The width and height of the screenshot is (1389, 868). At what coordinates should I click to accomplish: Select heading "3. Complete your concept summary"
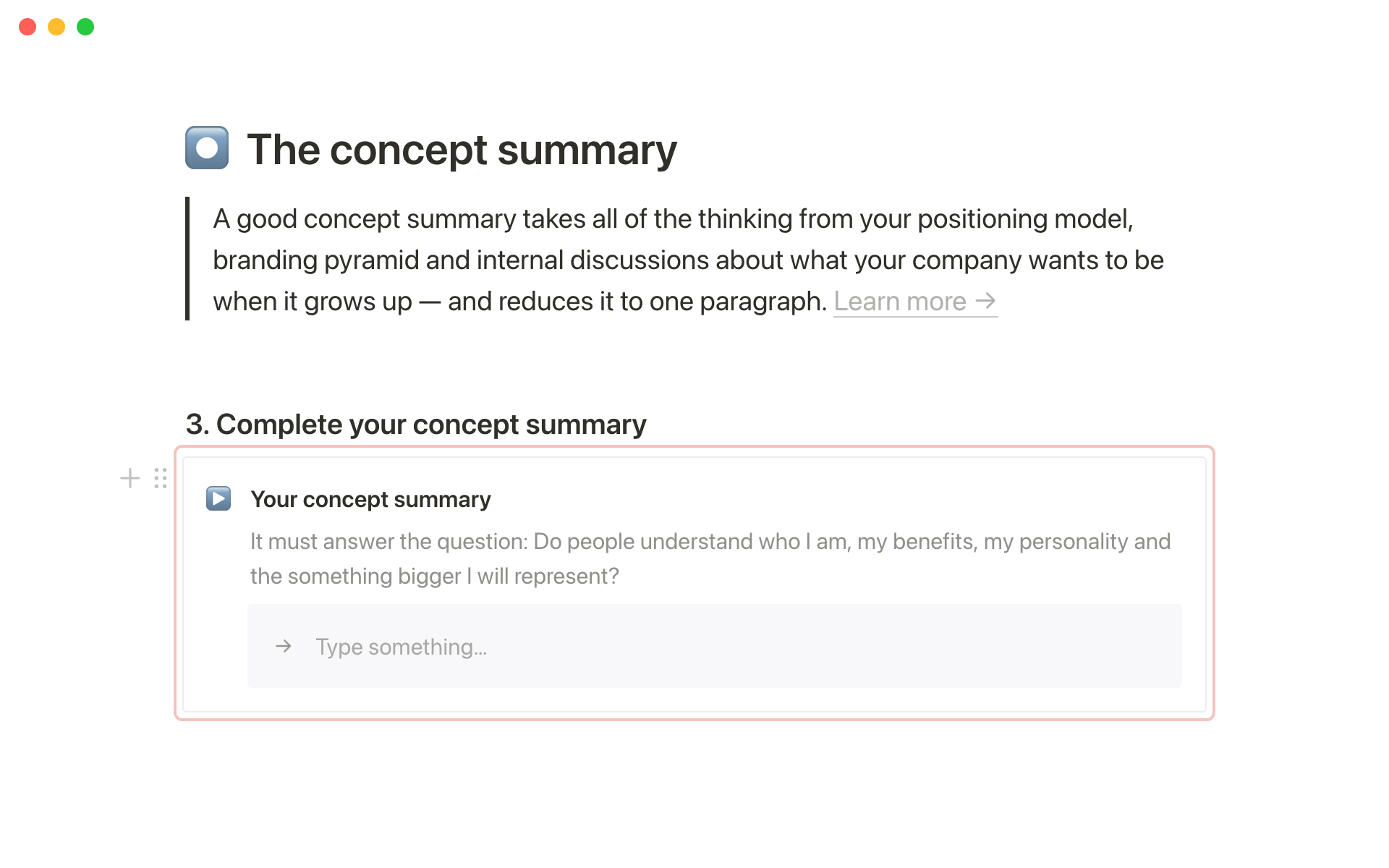[x=416, y=425]
